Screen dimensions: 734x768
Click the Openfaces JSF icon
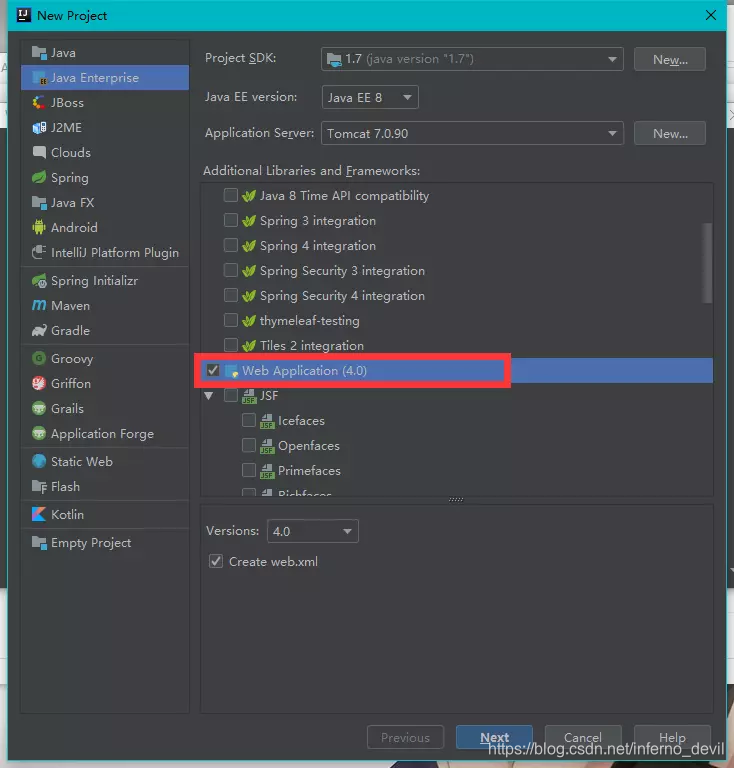(x=267, y=446)
